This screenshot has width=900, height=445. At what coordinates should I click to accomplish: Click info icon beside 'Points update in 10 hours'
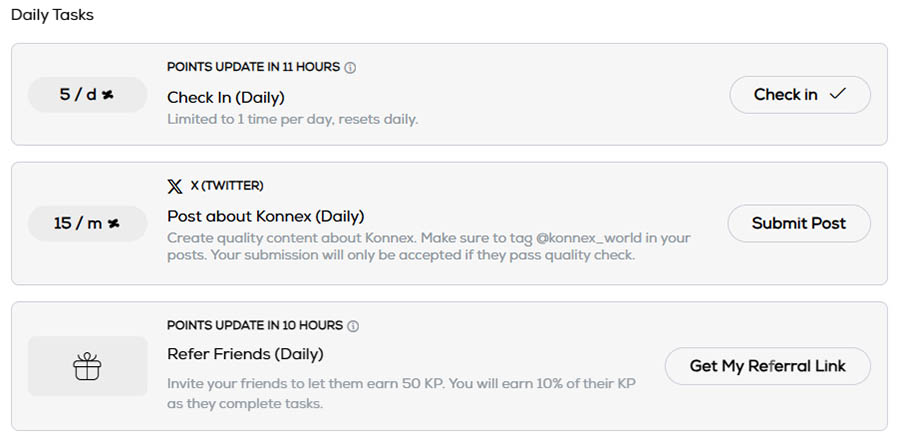point(352,326)
